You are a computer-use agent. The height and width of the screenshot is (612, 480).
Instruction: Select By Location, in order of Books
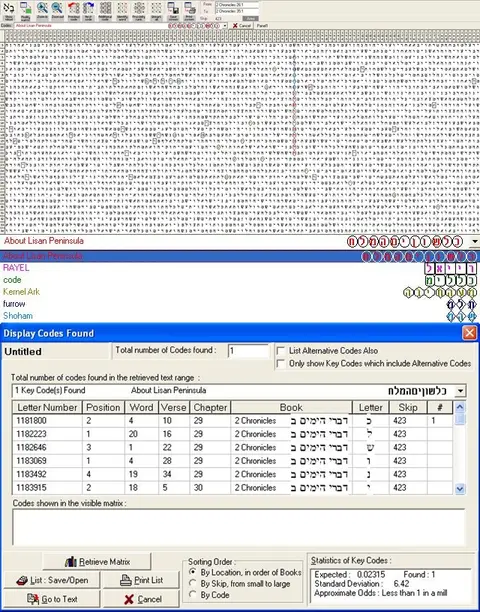(x=192, y=572)
